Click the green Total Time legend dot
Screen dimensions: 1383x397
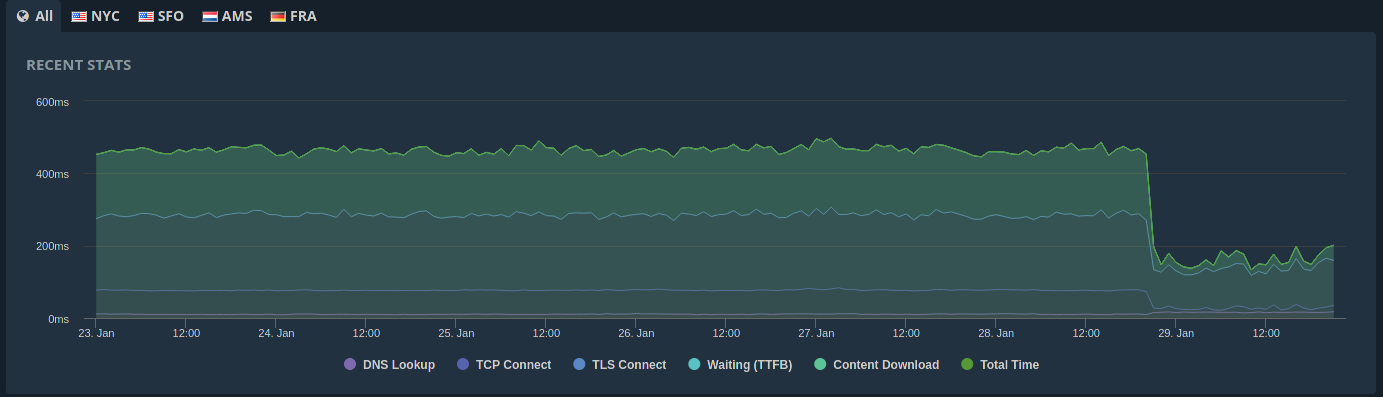[967, 365]
